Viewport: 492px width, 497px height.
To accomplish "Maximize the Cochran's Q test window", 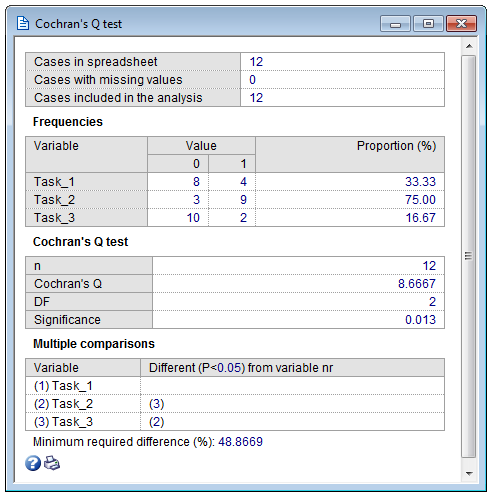I will coord(428,24).
